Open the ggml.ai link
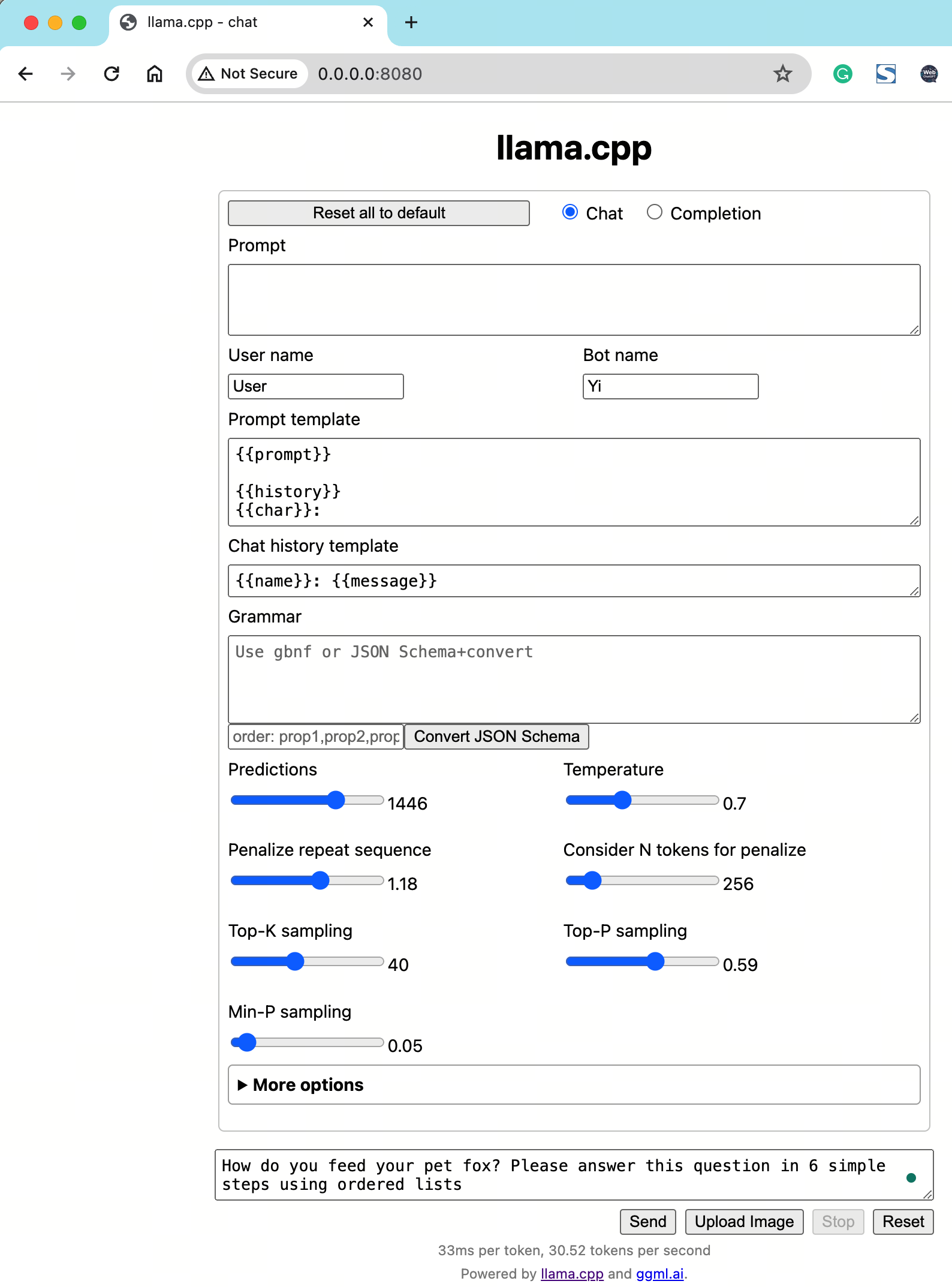The image size is (952, 1287). click(x=659, y=1274)
